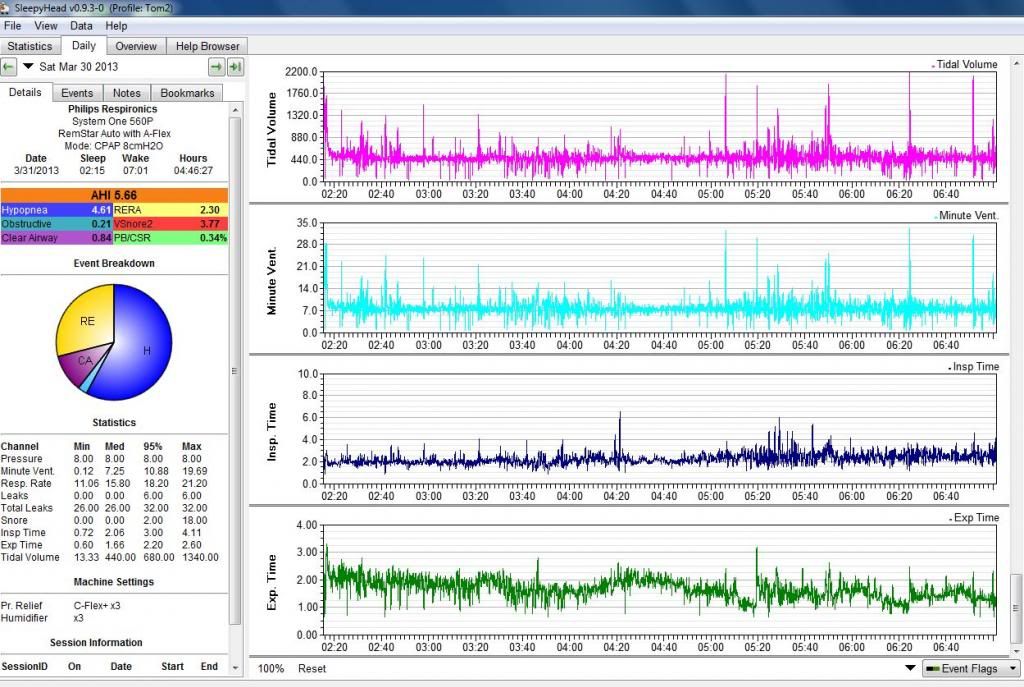Viewport: 1024px width, 687px height.
Task: Jump to the most recent day
Action: [x=235, y=67]
